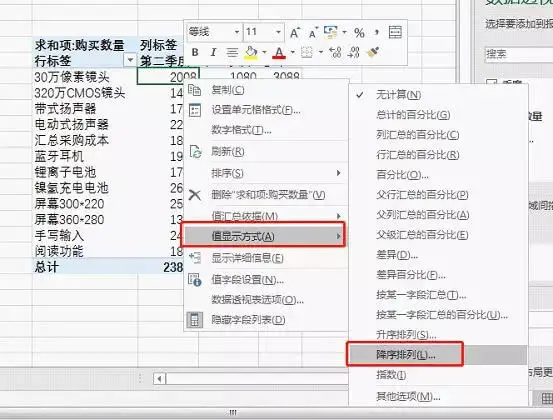The height and width of the screenshot is (420, 553).
Task: Apply the yellow fill color bucket
Action: point(251,53)
